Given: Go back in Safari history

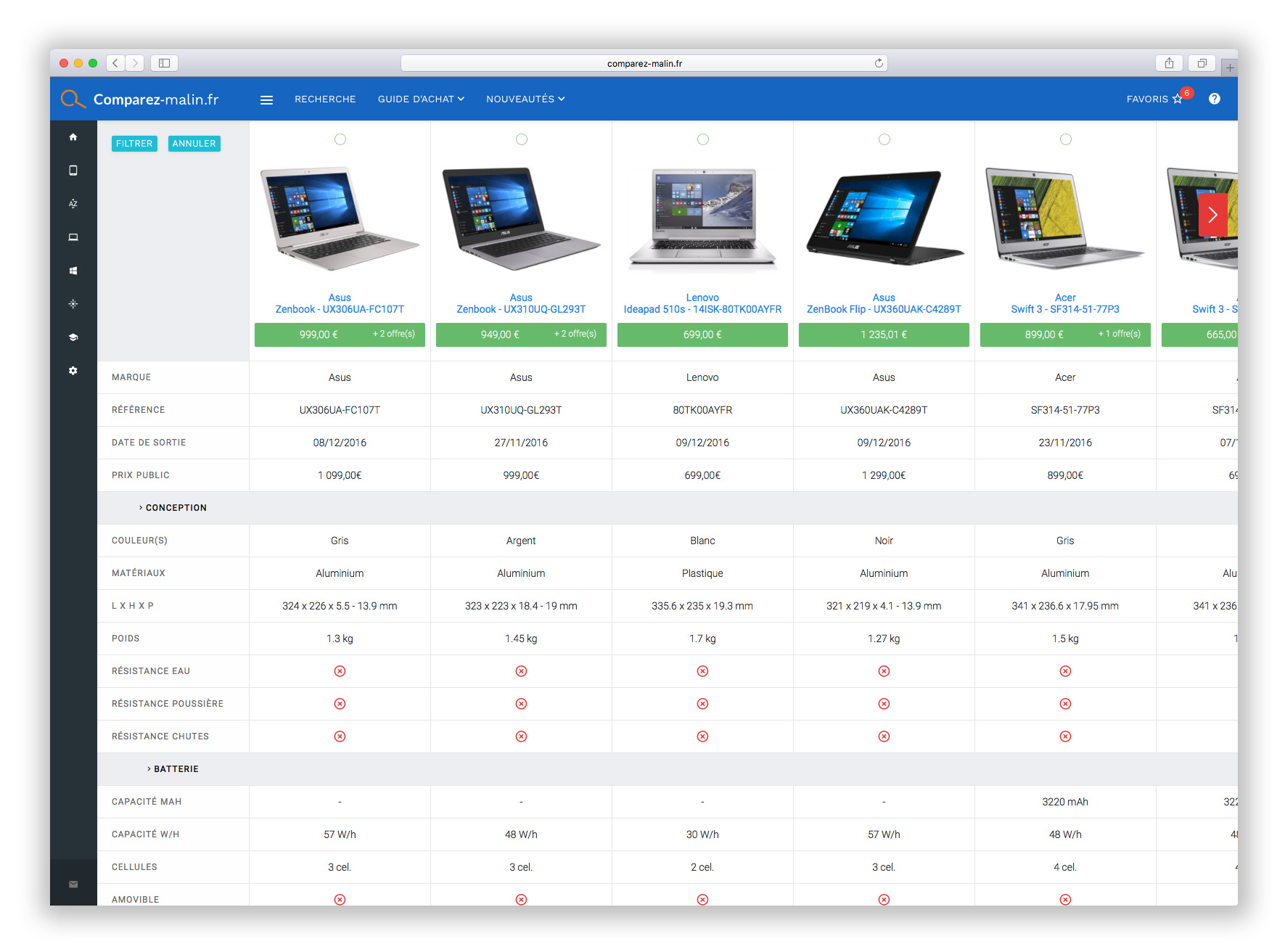Looking at the screenshot, I should point(115,63).
